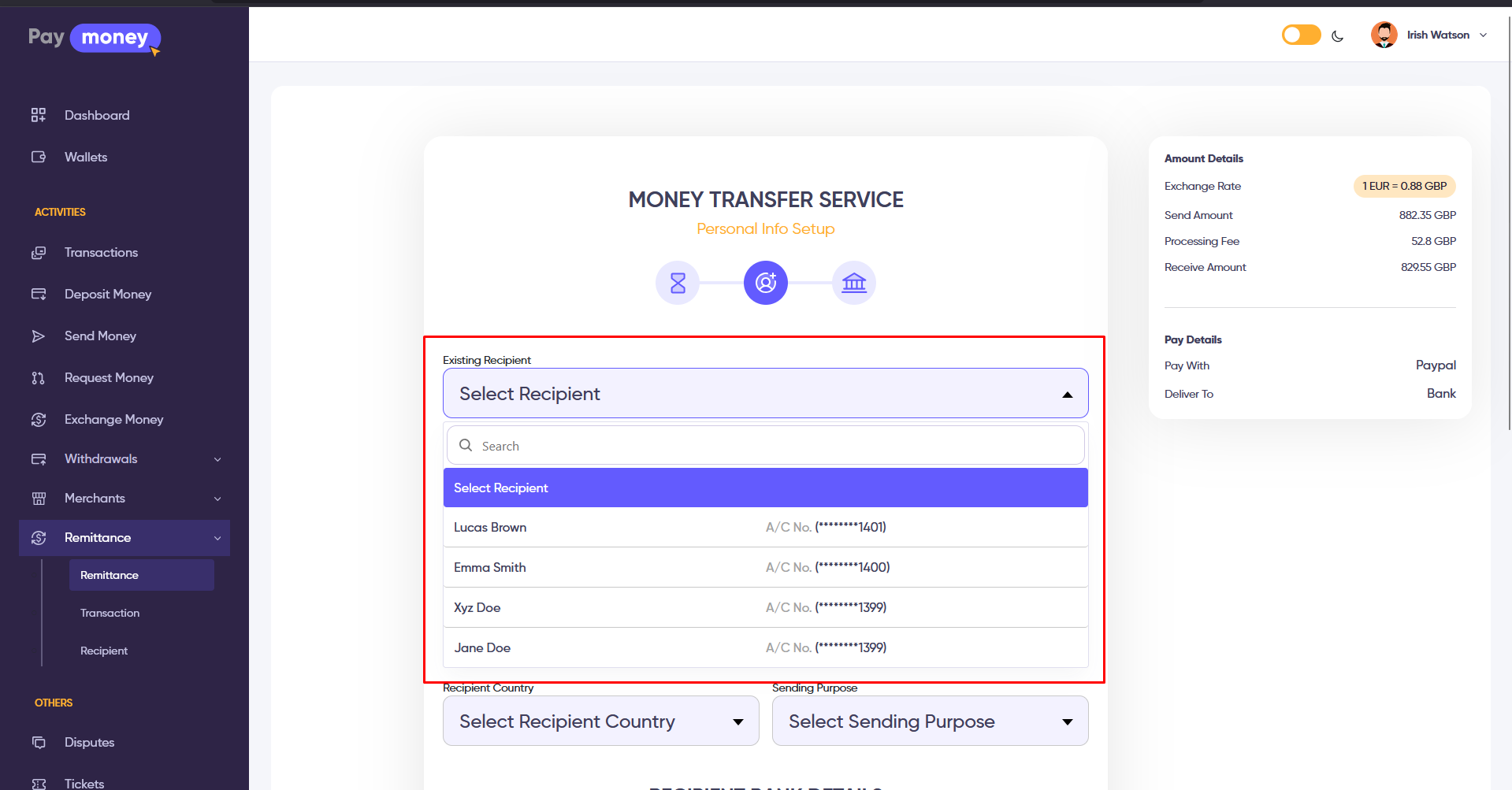Click the Exchange Money icon in sidebar

[39, 420]
